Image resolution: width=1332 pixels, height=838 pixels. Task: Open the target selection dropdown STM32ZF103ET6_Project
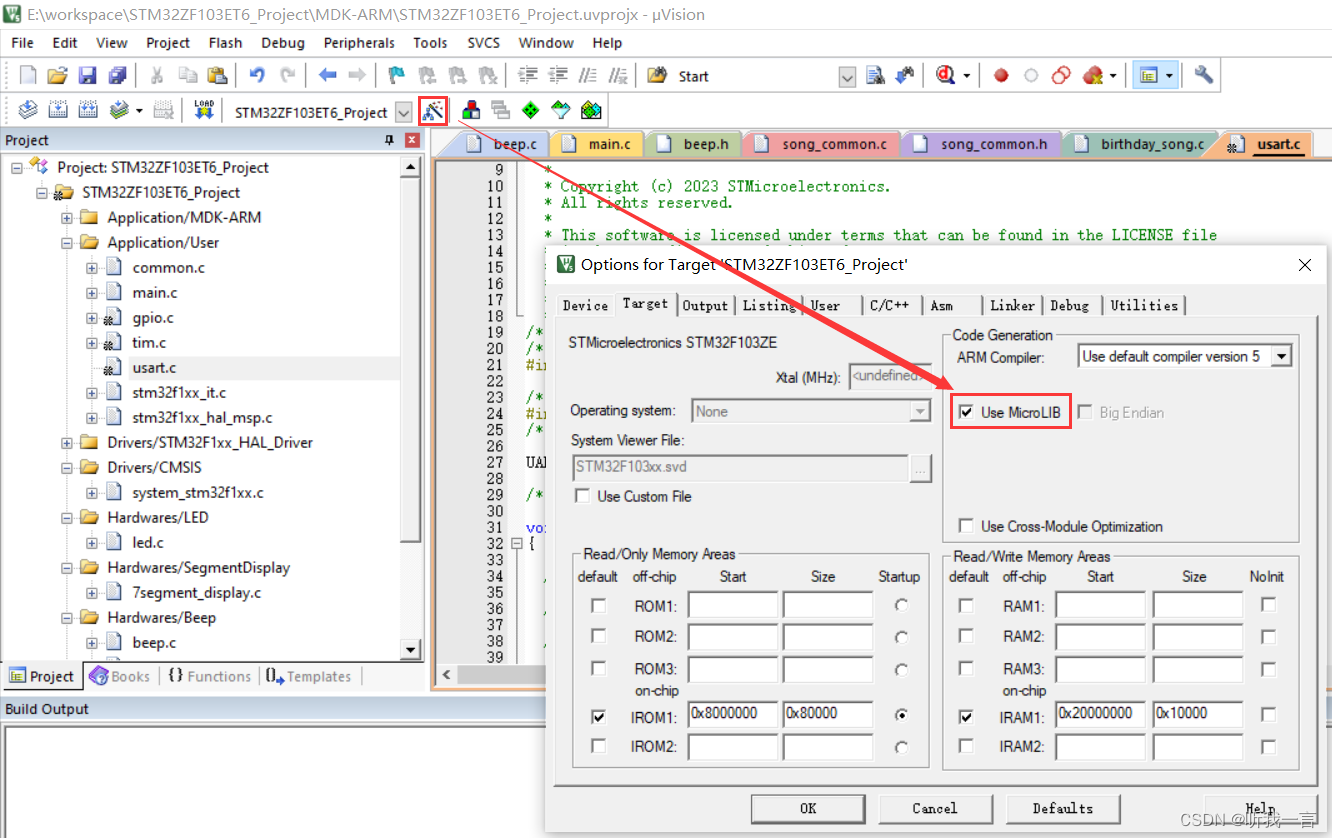tap(404, 112)
